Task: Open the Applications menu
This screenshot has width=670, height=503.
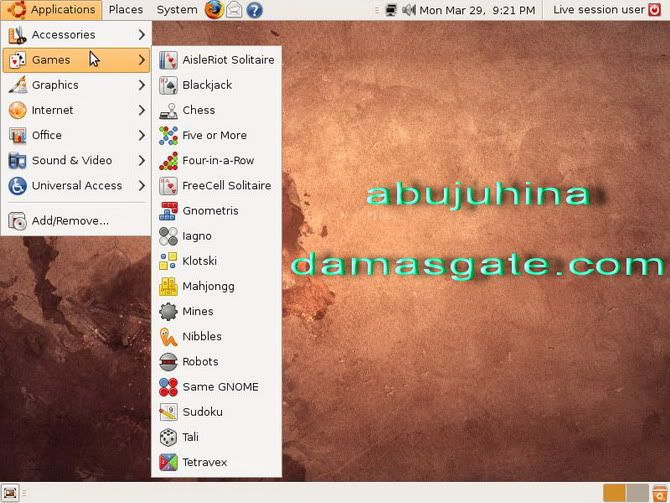Action: click(x=51, y=10)
